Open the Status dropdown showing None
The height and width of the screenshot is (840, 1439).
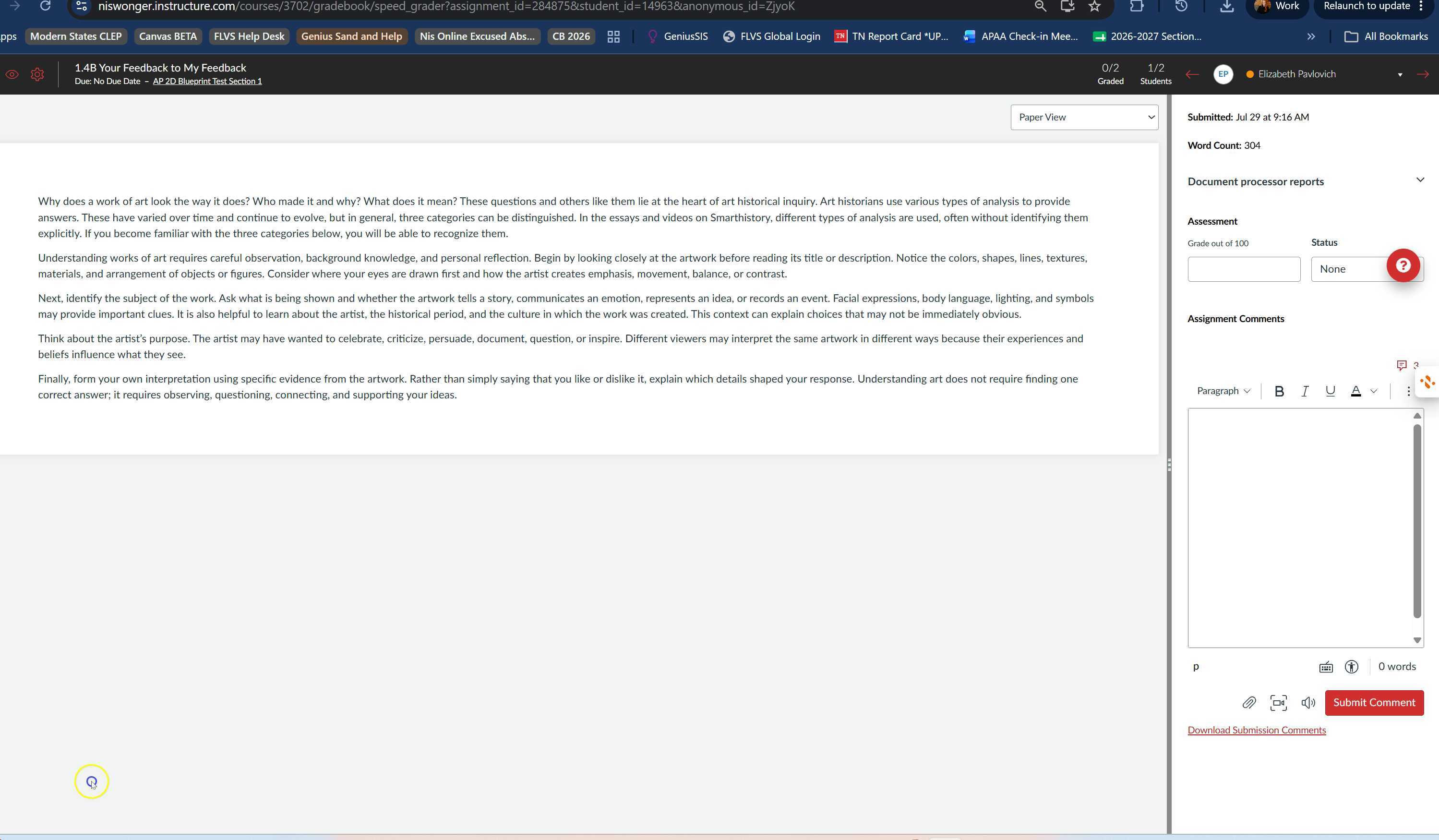1367,269
